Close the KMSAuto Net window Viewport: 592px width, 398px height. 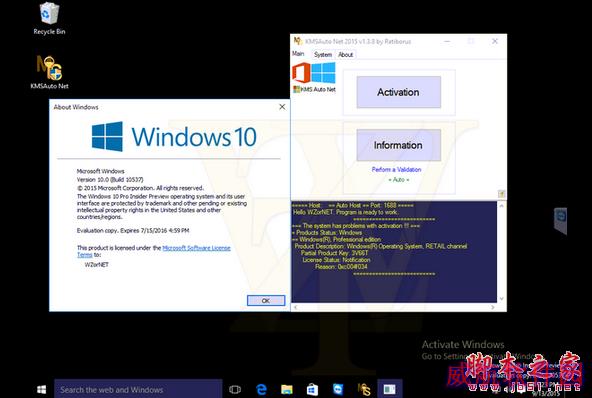(495, 41)
